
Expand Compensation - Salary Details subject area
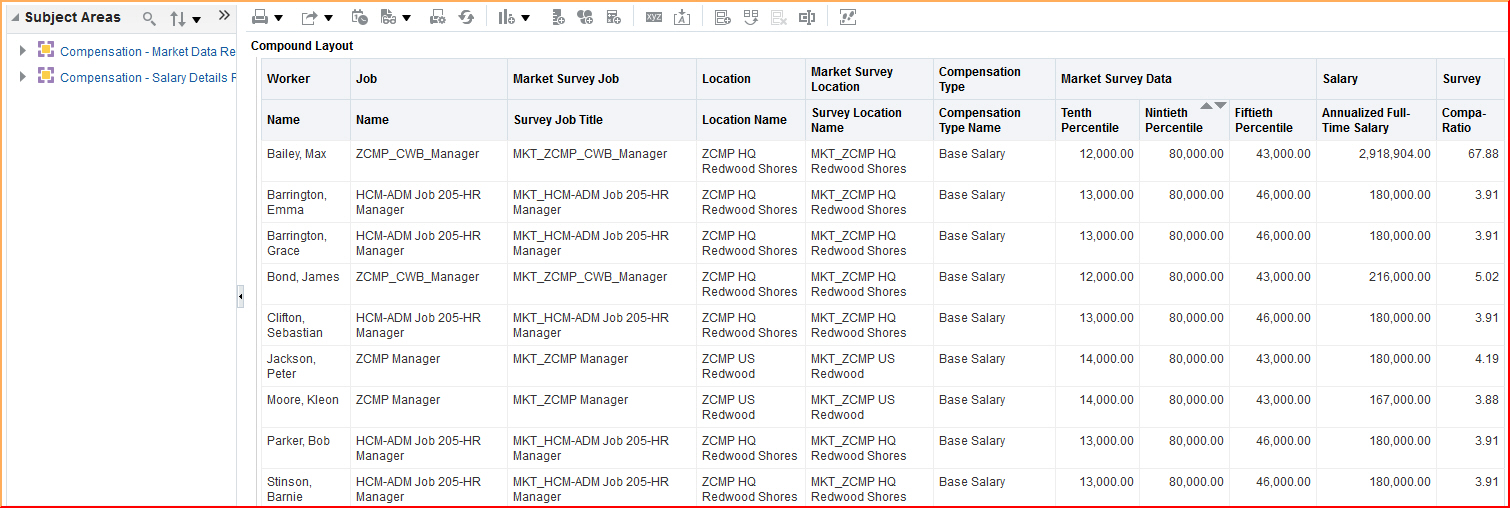23,76
